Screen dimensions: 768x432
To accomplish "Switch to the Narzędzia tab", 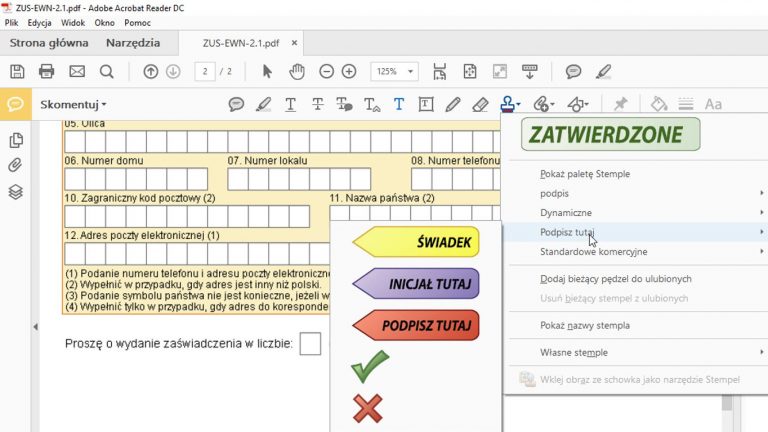I will (x=133, y=43).
